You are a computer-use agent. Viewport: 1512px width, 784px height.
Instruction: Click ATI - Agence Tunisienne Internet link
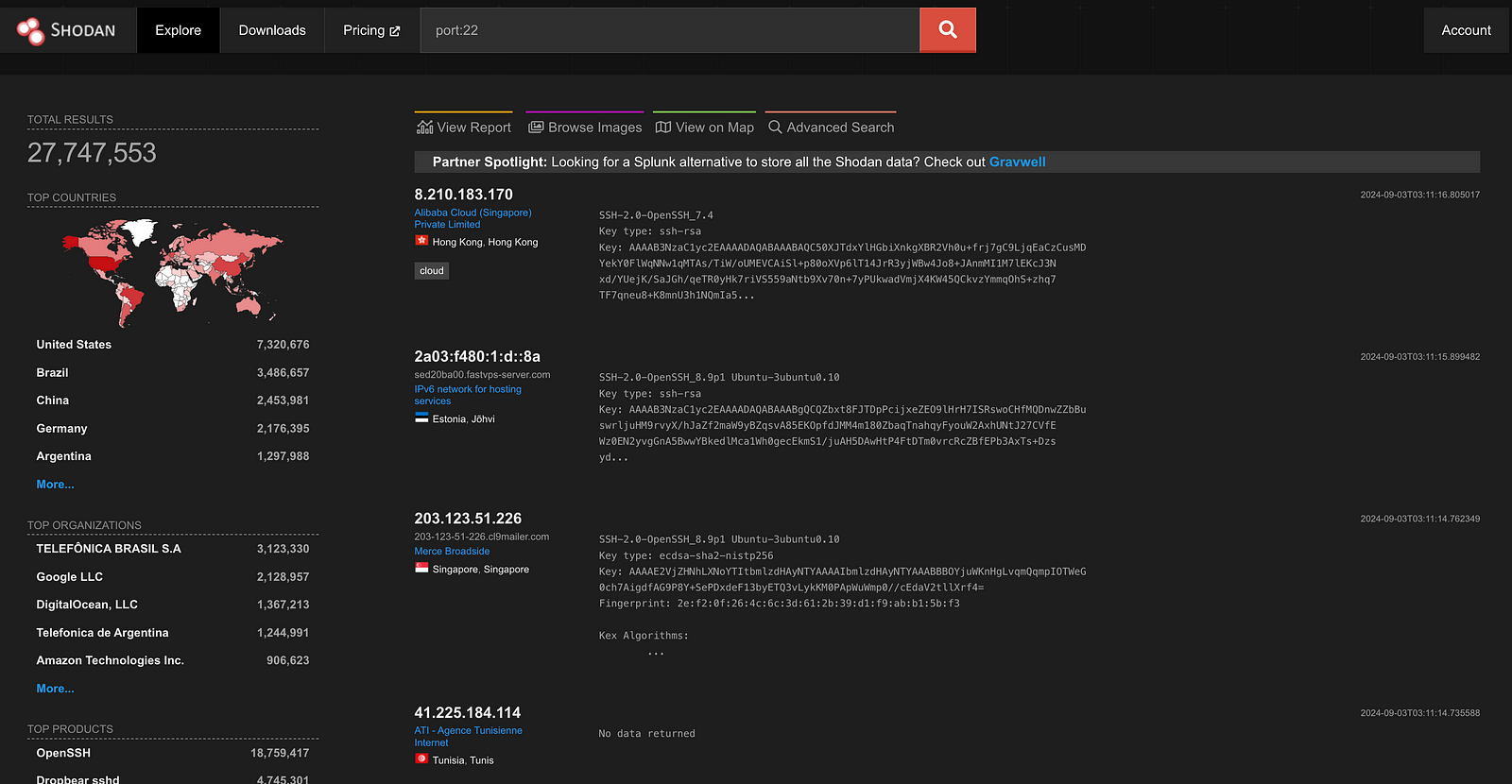point(468,737)
